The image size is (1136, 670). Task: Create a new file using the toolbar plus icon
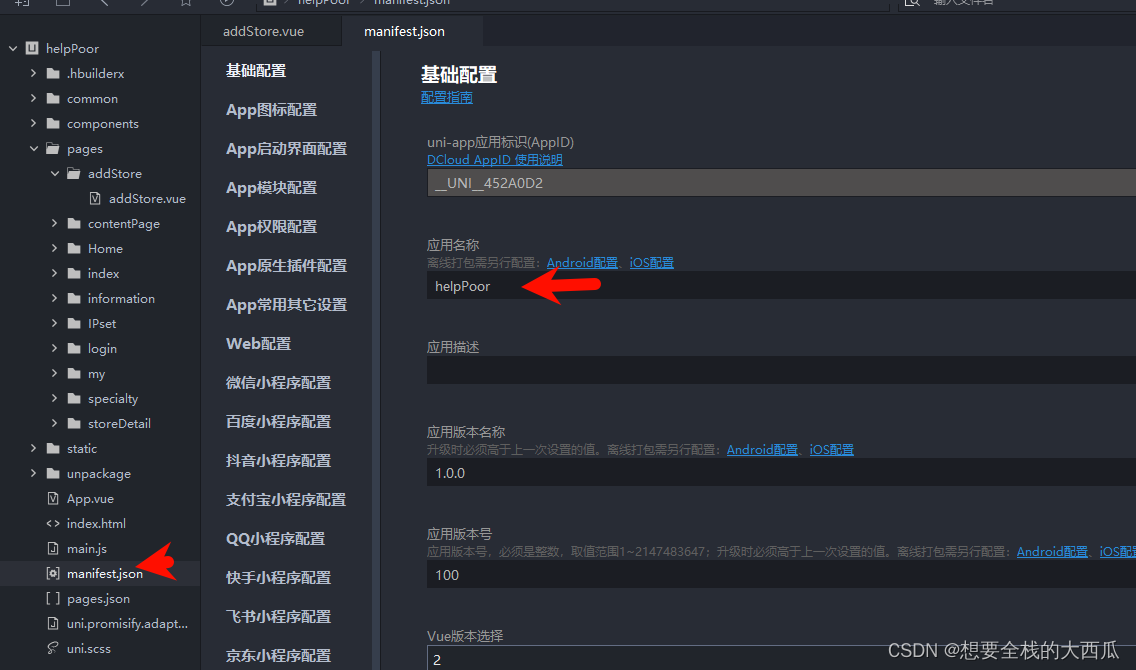click(x=21, y=4)
